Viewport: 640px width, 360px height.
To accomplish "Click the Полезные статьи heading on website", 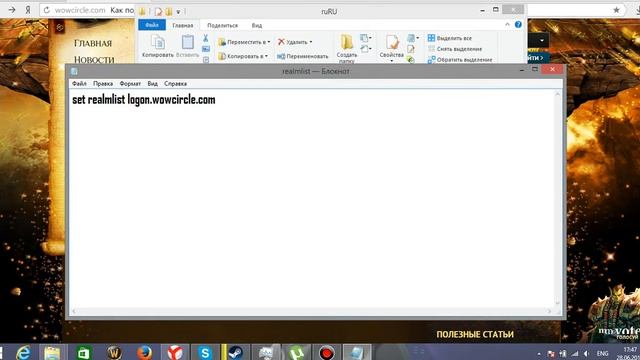I will [475, 334].
